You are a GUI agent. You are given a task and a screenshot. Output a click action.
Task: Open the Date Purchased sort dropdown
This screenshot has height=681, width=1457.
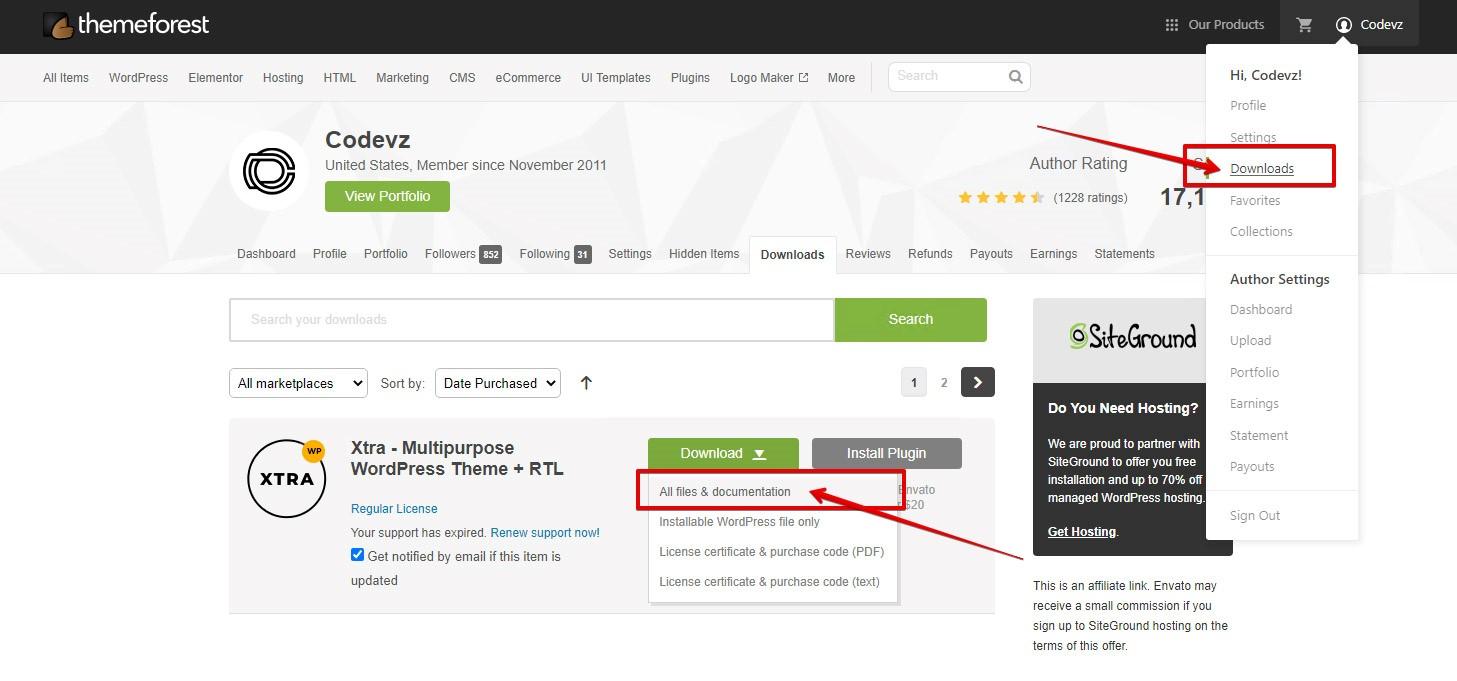coord(497,383)
